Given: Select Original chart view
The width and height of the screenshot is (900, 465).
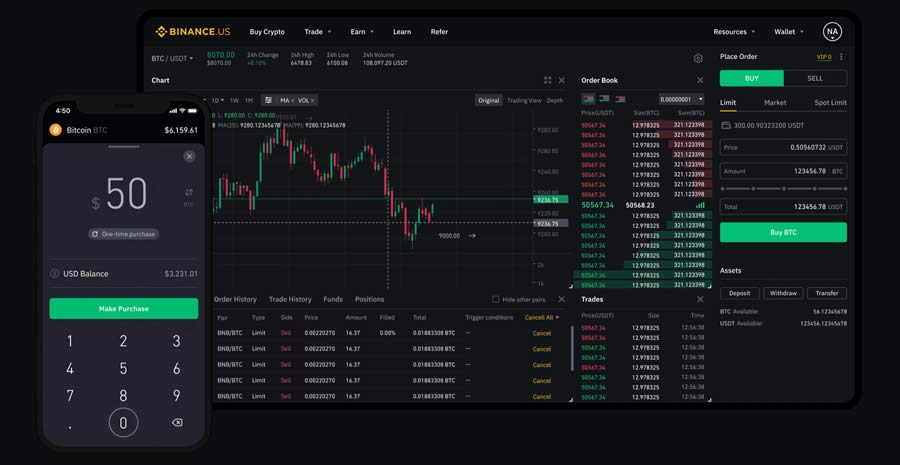Looking at the screenshot, I should (488, 100).
